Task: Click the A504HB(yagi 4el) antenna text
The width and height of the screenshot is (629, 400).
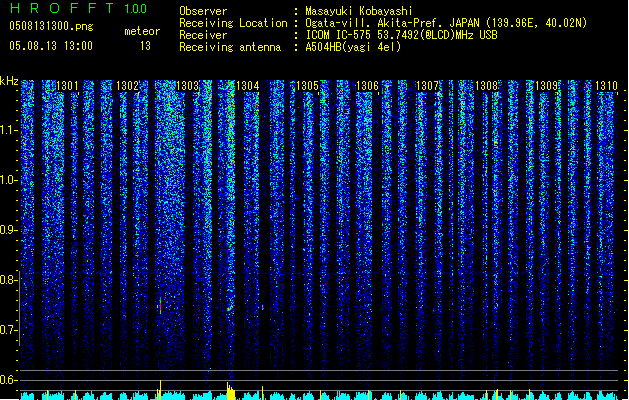Action: coord(353,47)
